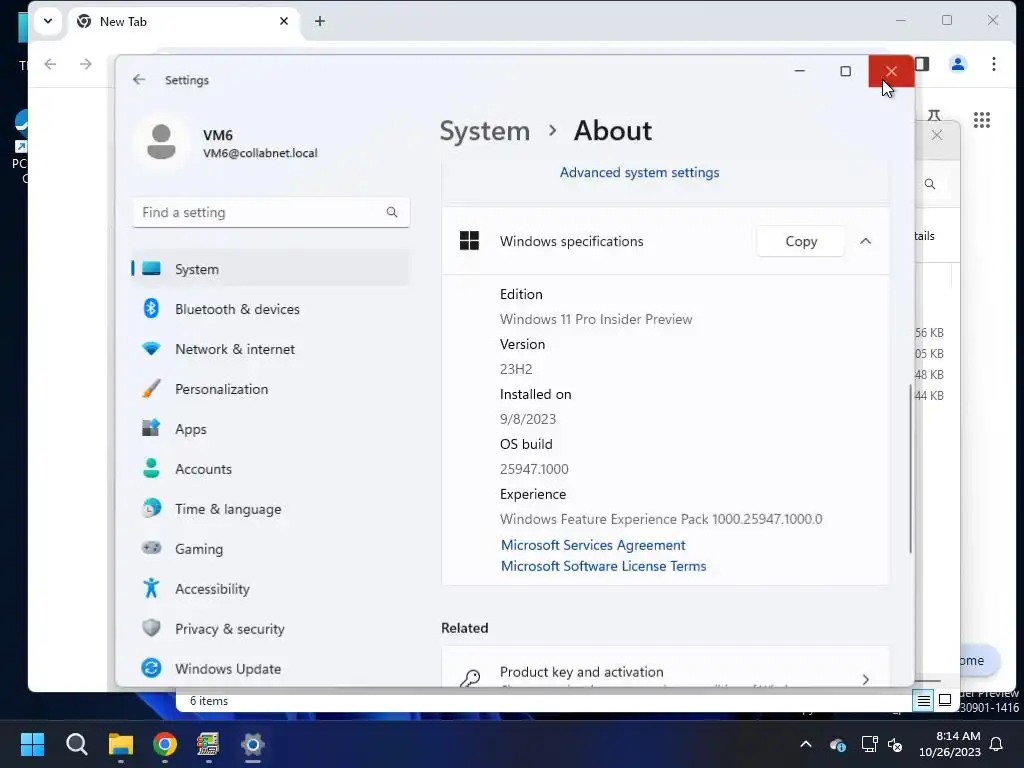Select the Installed on date 9/8/2023
This screenshot has height=768, width=1024.
[x=528, y=419]
